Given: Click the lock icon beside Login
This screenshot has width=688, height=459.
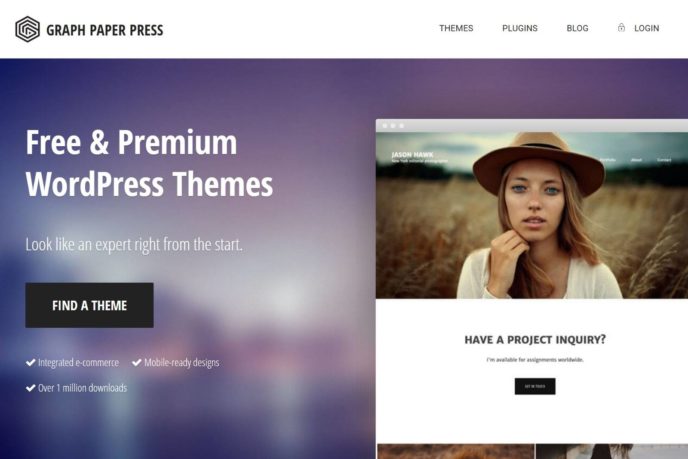Looking at the screenshot, I should [621, 28].
